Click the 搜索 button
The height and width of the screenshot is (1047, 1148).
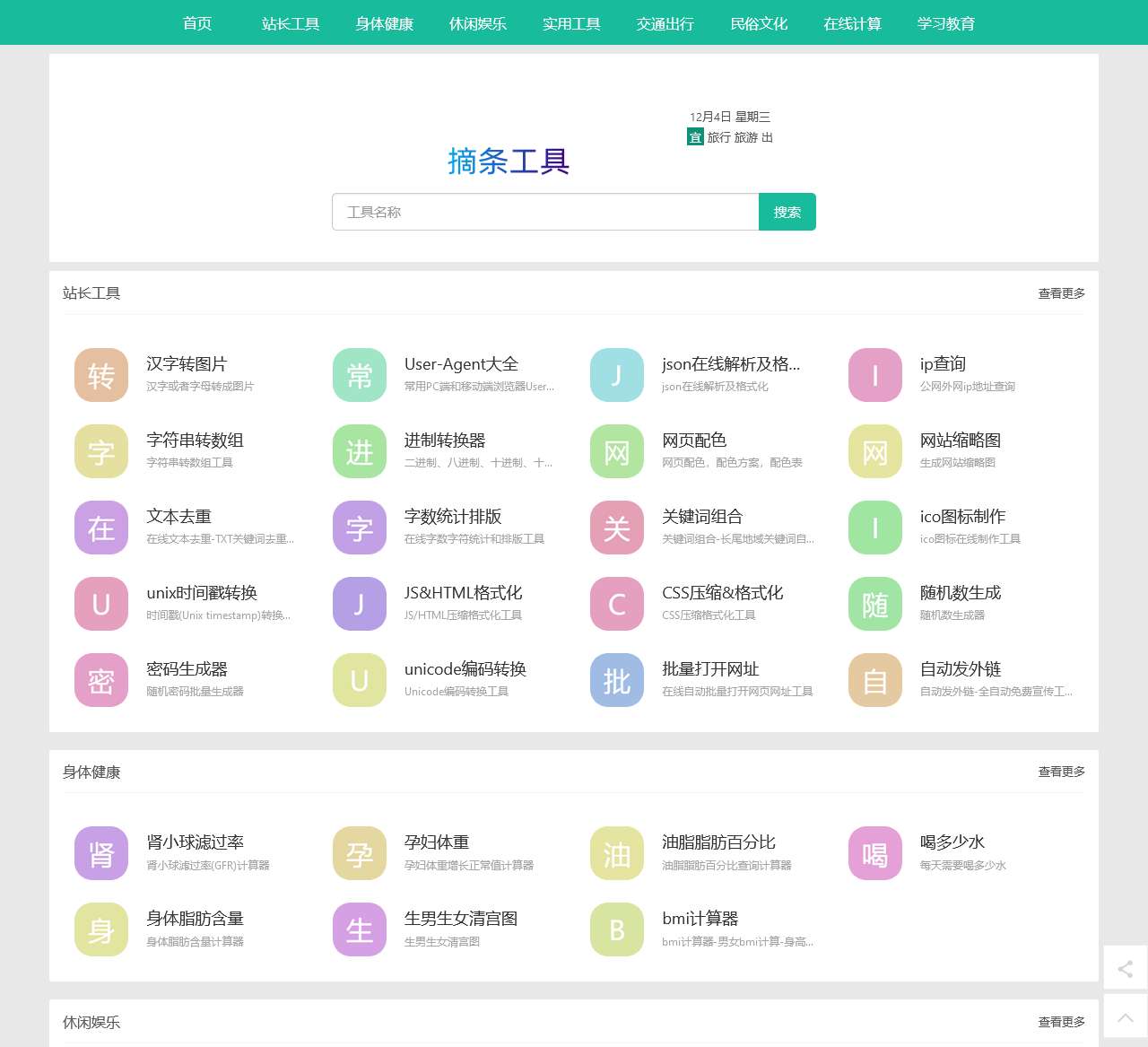click(x=787, y=212)
